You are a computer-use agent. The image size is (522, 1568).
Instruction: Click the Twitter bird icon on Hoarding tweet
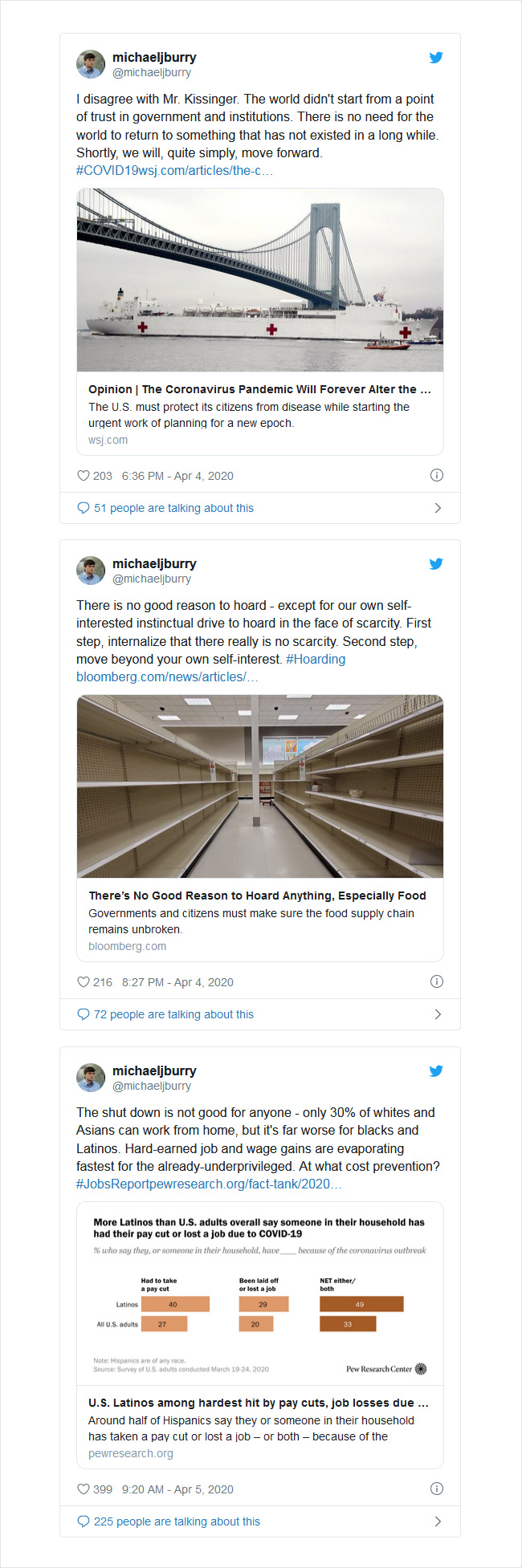pyautogui.click(x=436, y=563)
